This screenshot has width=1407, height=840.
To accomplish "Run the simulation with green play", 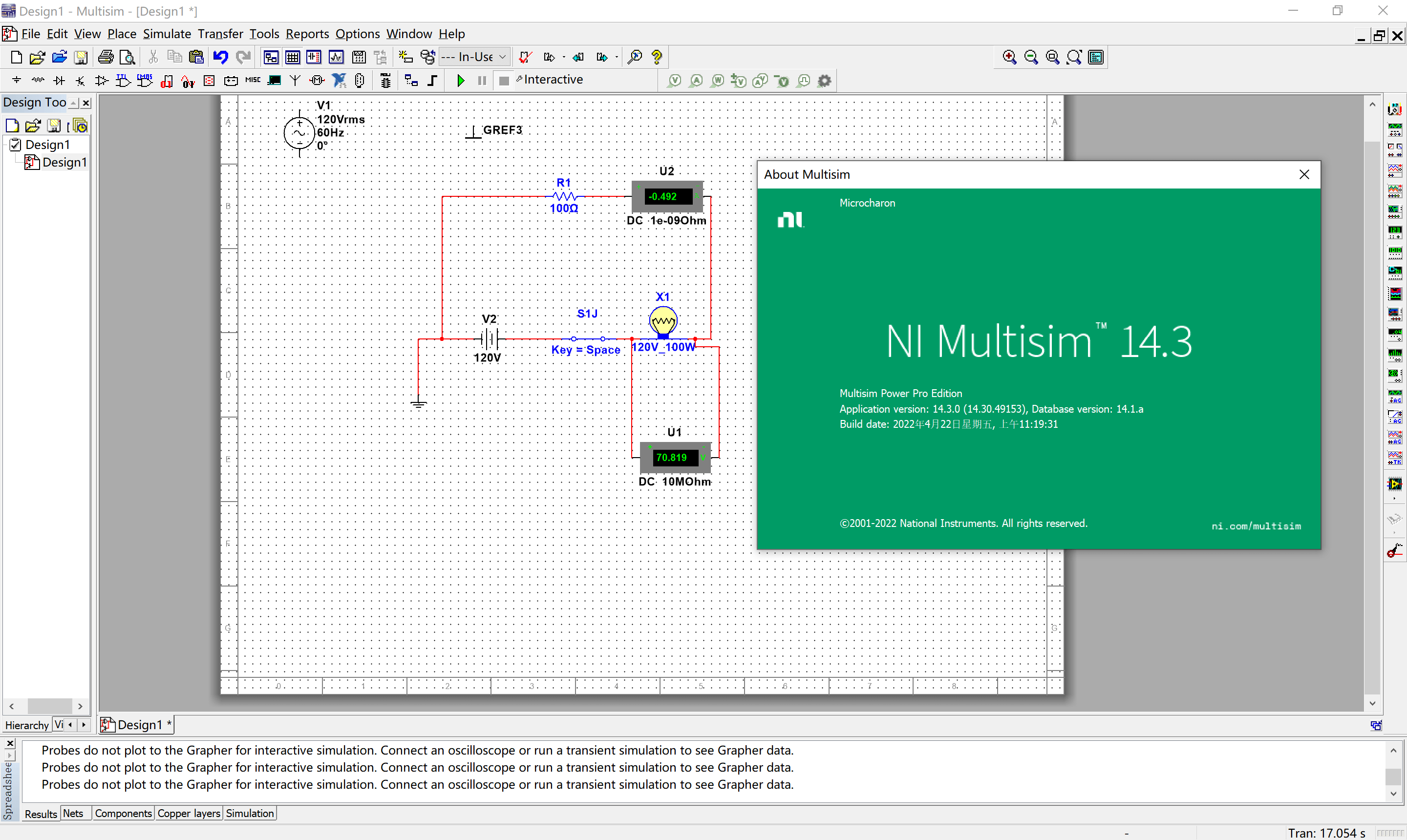I will click(x=460, y=81).
